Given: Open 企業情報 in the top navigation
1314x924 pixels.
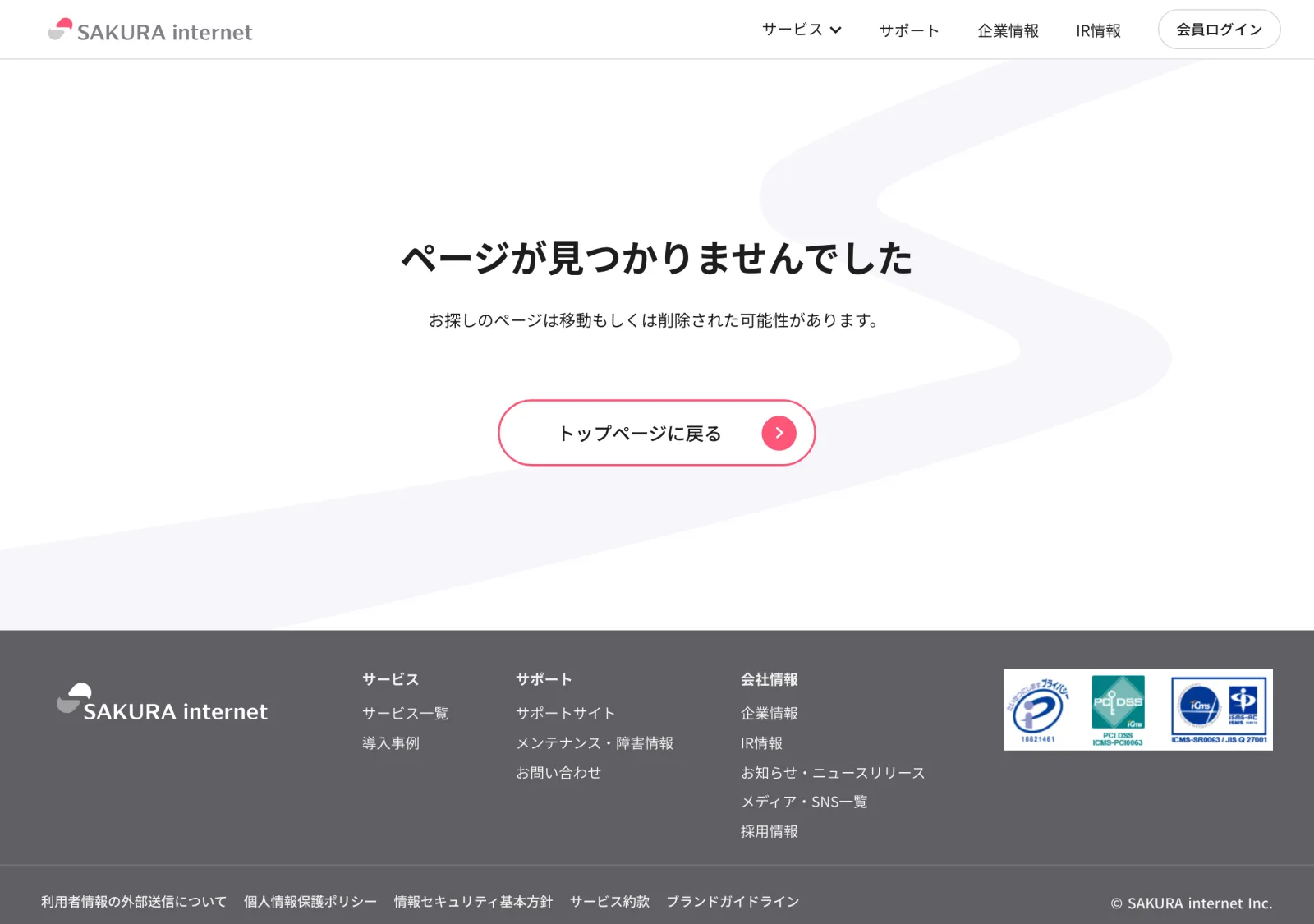Looking at the screenshot, I should point(1008,30).
